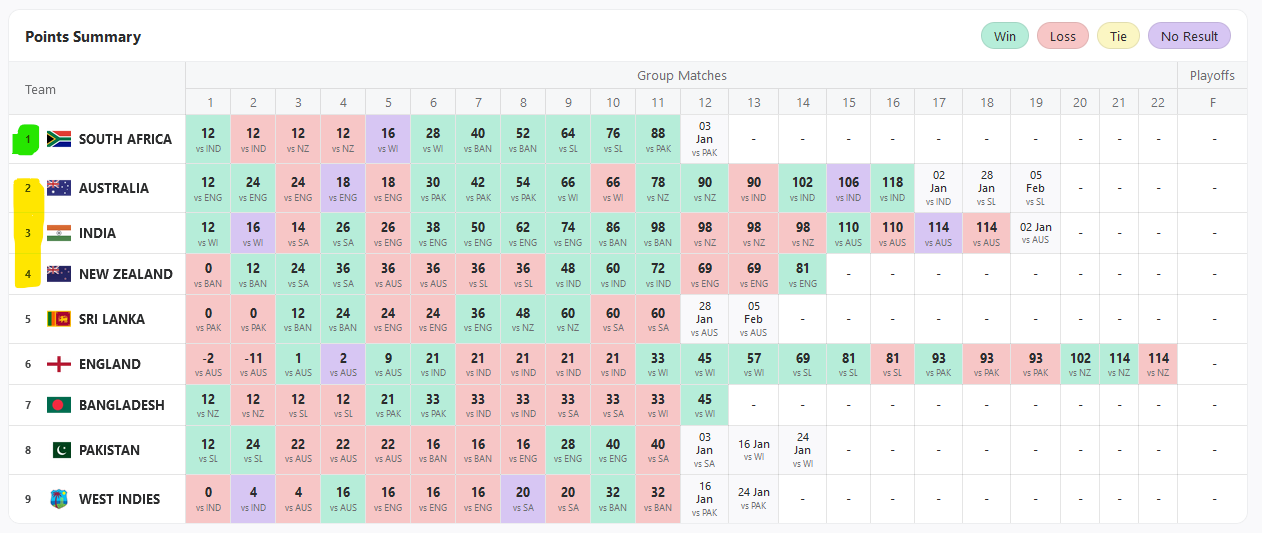Screen dimensions: 1262x533
Task: Click the Bangladesh flag icon
Action: pos(59,405)
